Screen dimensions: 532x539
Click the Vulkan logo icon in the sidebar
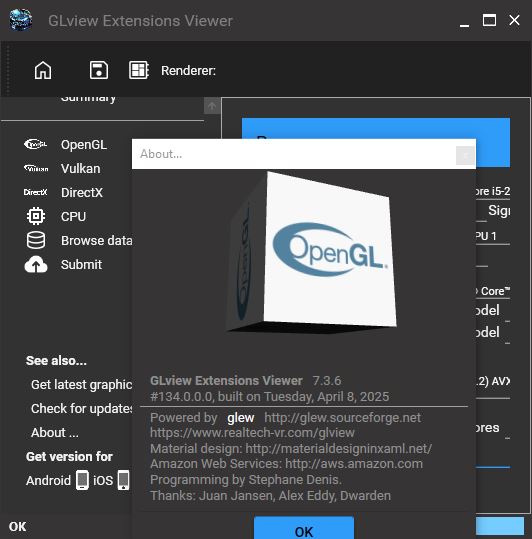pos(36,168)
